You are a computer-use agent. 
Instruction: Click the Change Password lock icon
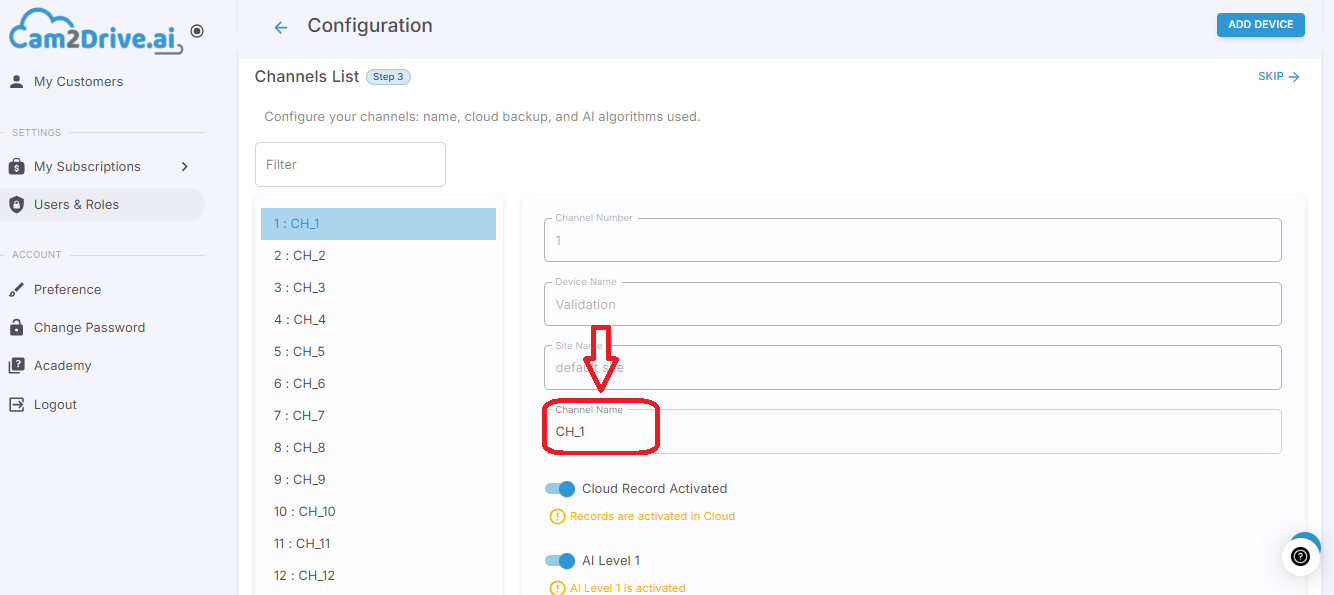pyautogui.click(x=16, y=327)
